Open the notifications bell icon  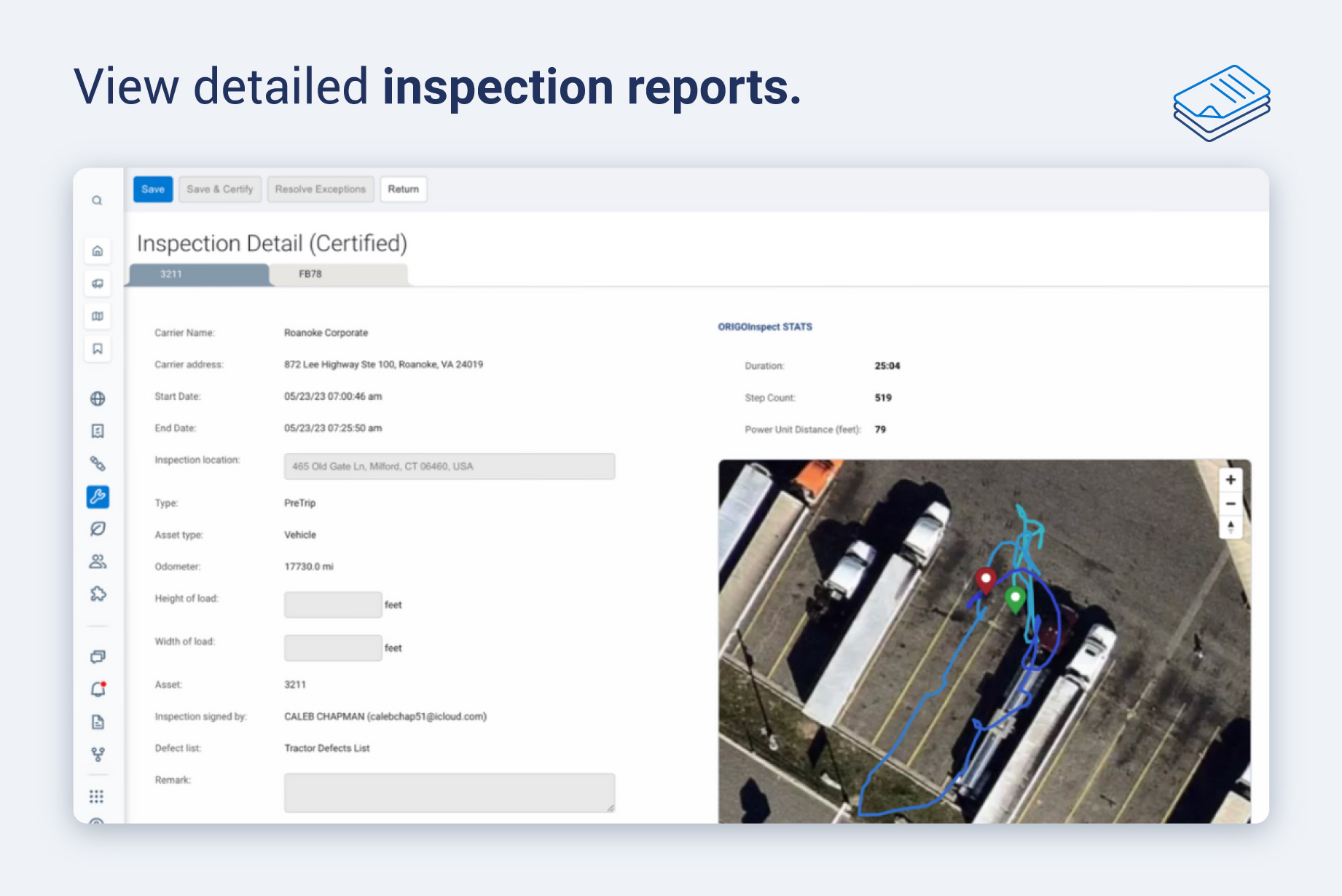click(98, 689)
